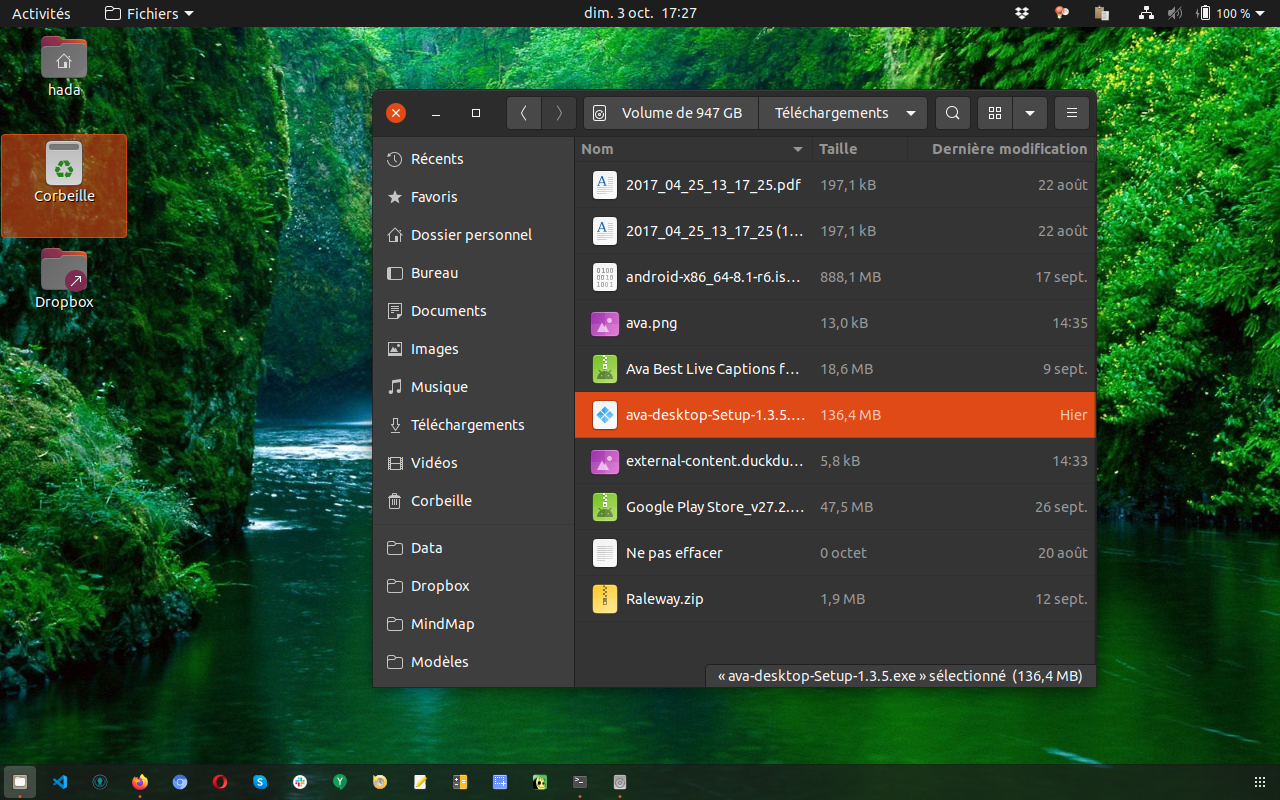Open Visual Studio Code from the dock
1280x800 pixels.
click(60, 782)
